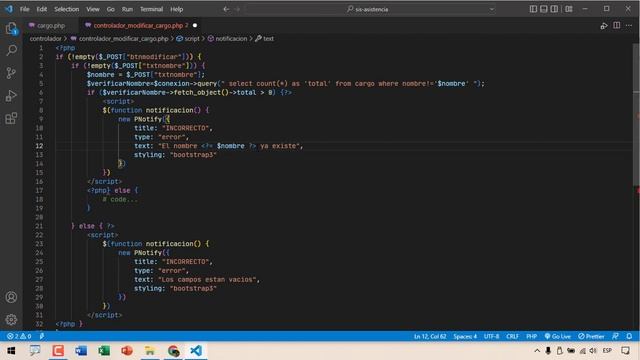The width and height of the screenshot is (640, 360).
Task: Run the file with editor run icon
Action: click(604, 26)
